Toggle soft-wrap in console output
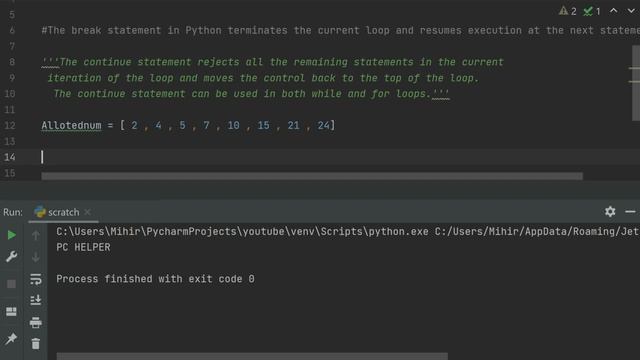Viewport: 640px width, 360px height. click(x=36, y=279)
